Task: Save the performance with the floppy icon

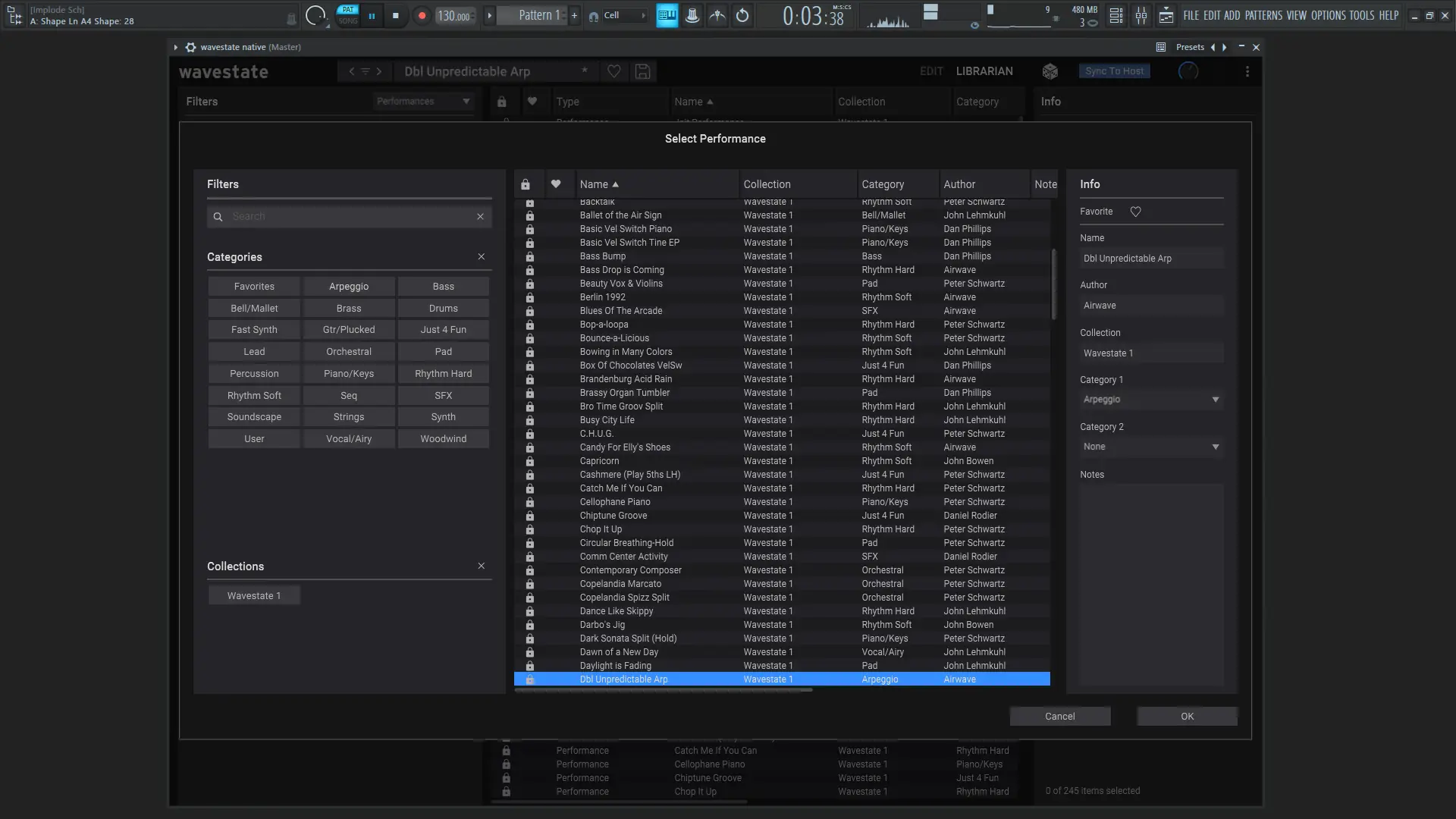Action: (642, 71)
